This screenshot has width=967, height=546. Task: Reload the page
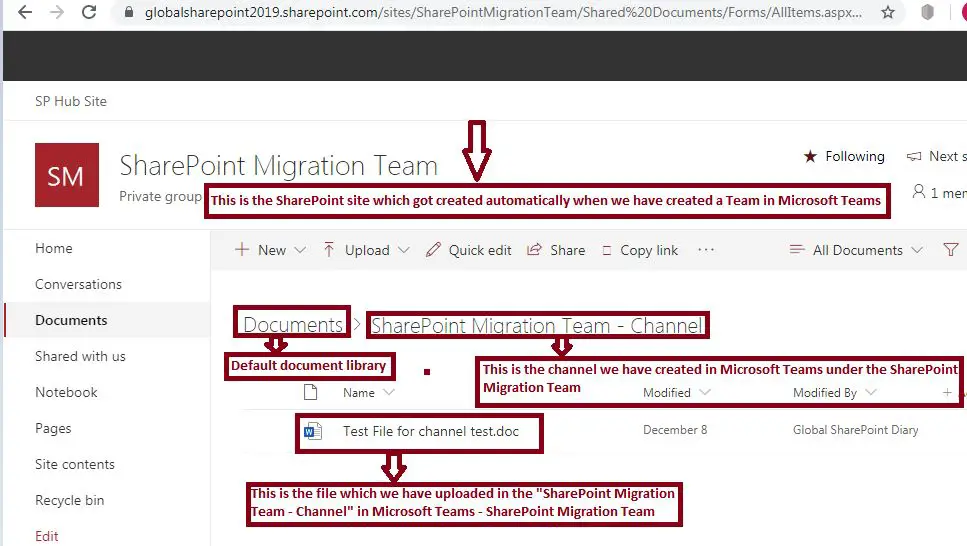[x=89, y=12]
